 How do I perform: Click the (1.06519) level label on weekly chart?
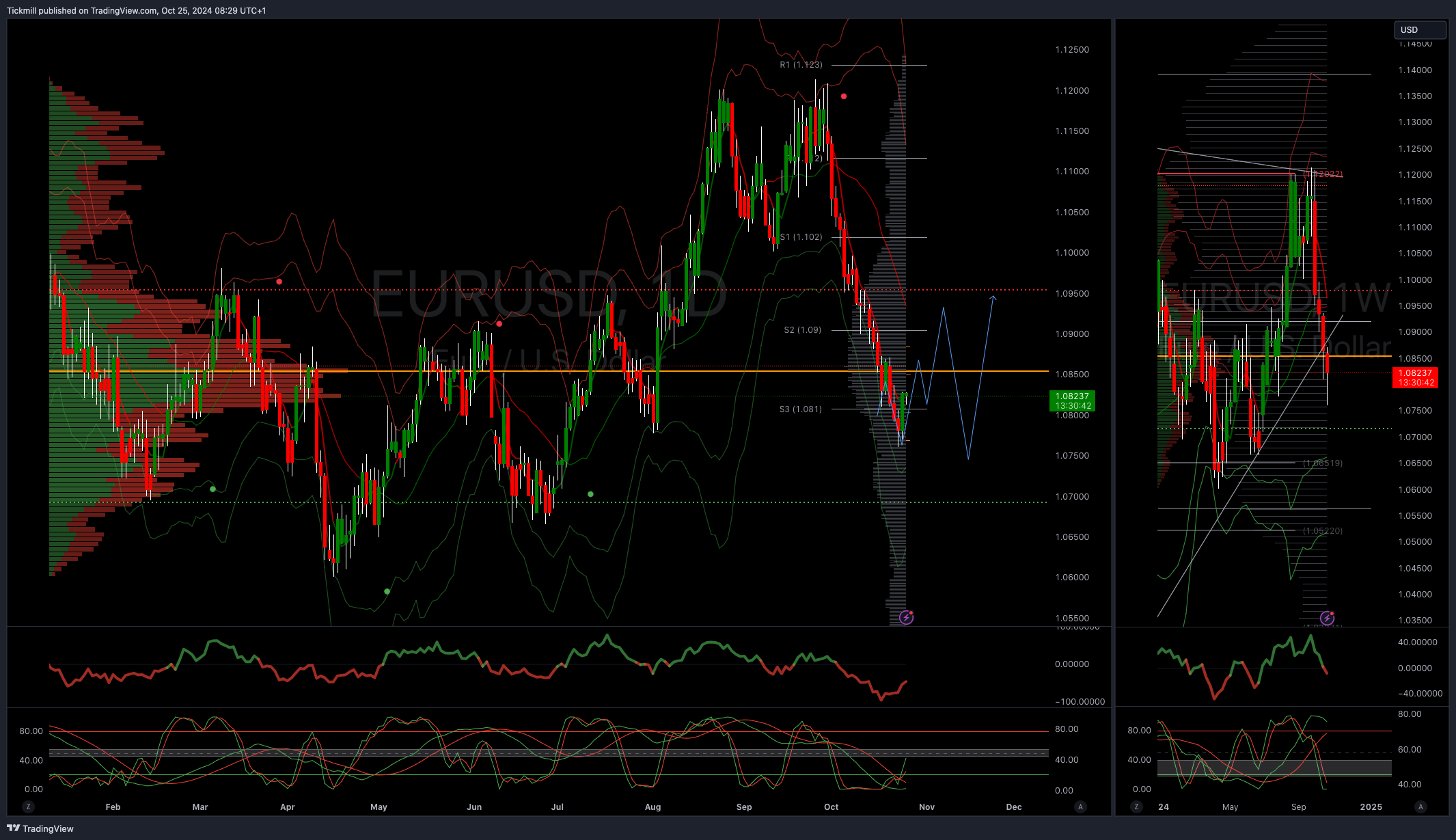[x=1322, y=463]
